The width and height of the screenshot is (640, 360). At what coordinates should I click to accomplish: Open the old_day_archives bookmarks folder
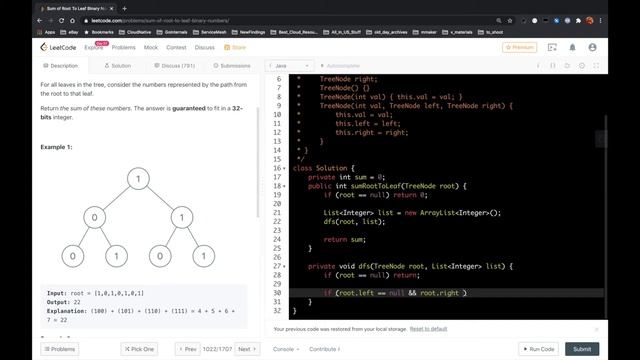pos(387,32)
